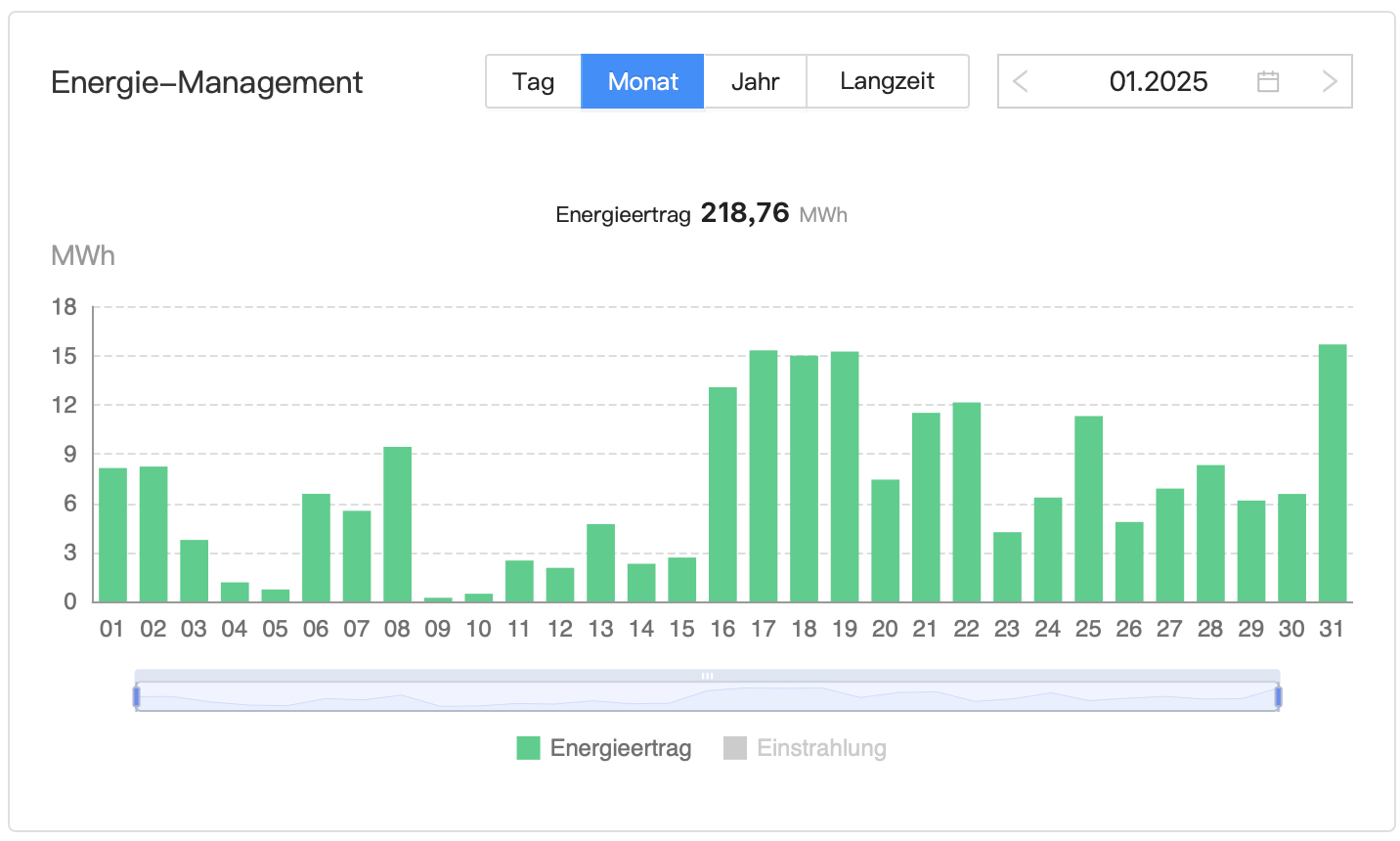1400x841 pixels.
Task: Advance to next month with right arrow
Action: pos(1329,81)
